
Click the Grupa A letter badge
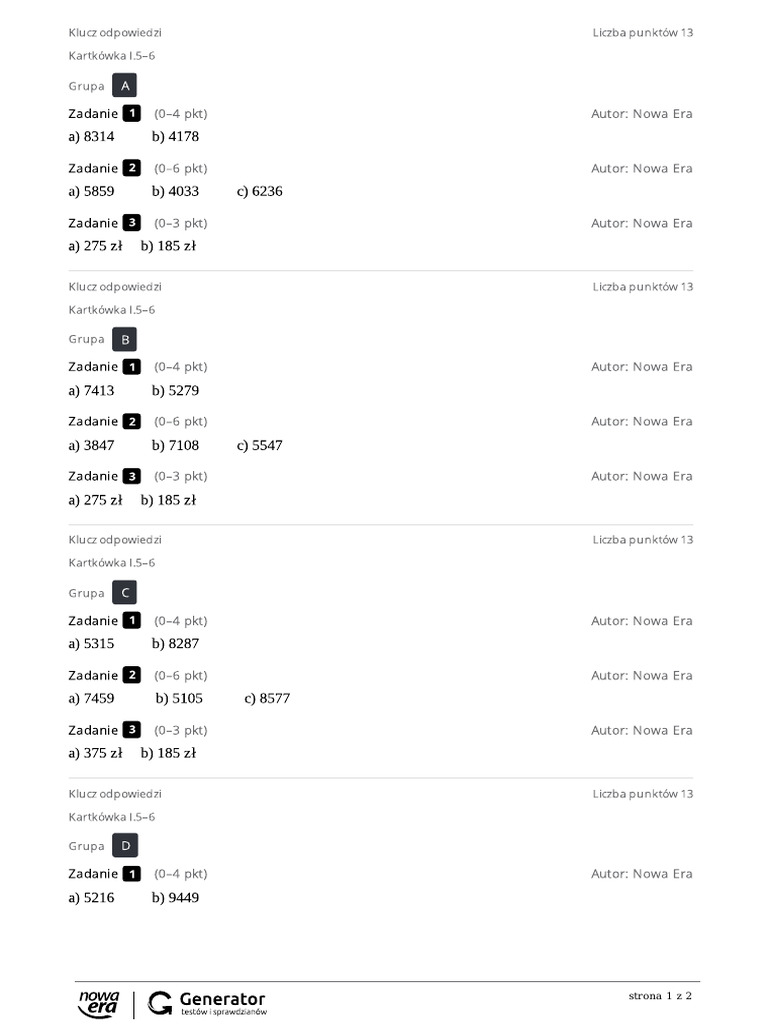tap(125, 86)
